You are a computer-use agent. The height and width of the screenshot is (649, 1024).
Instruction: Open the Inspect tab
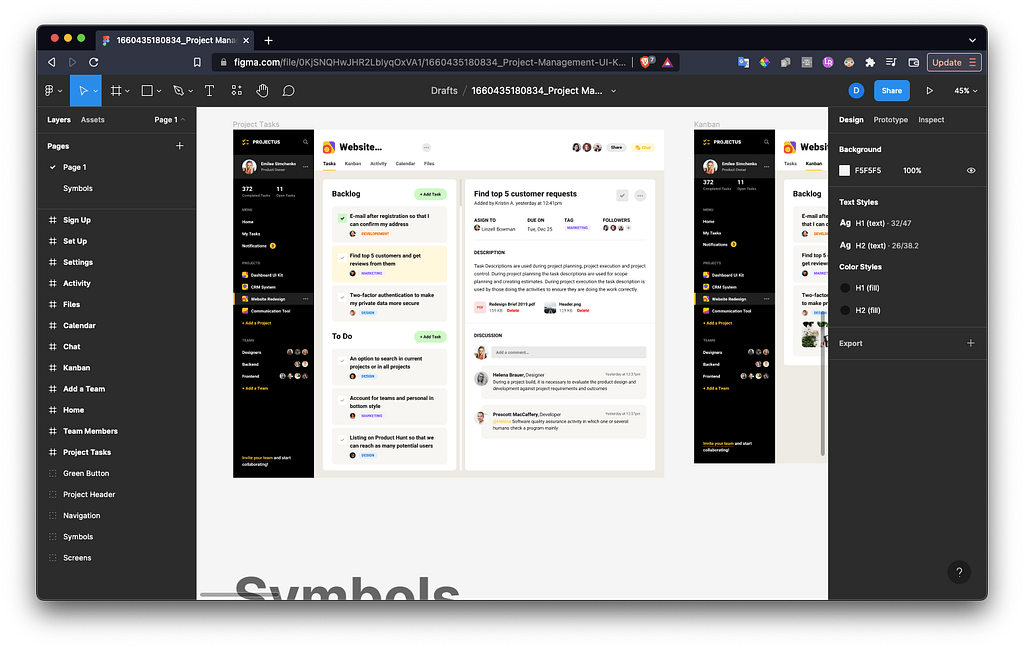pos(931,119)
